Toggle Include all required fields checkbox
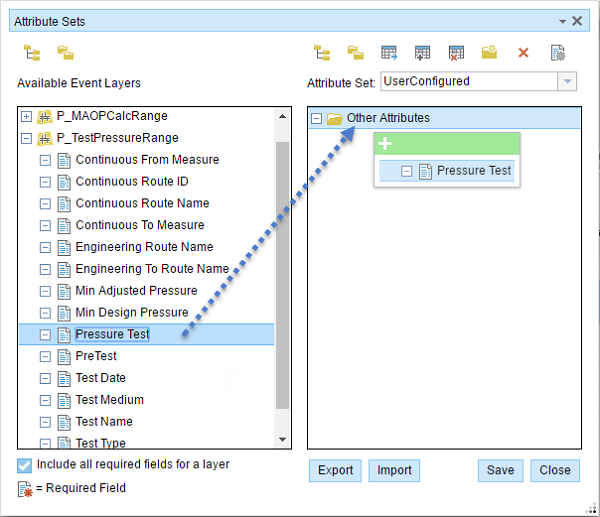This screenshot has height=517, width=600. point(25,464)
